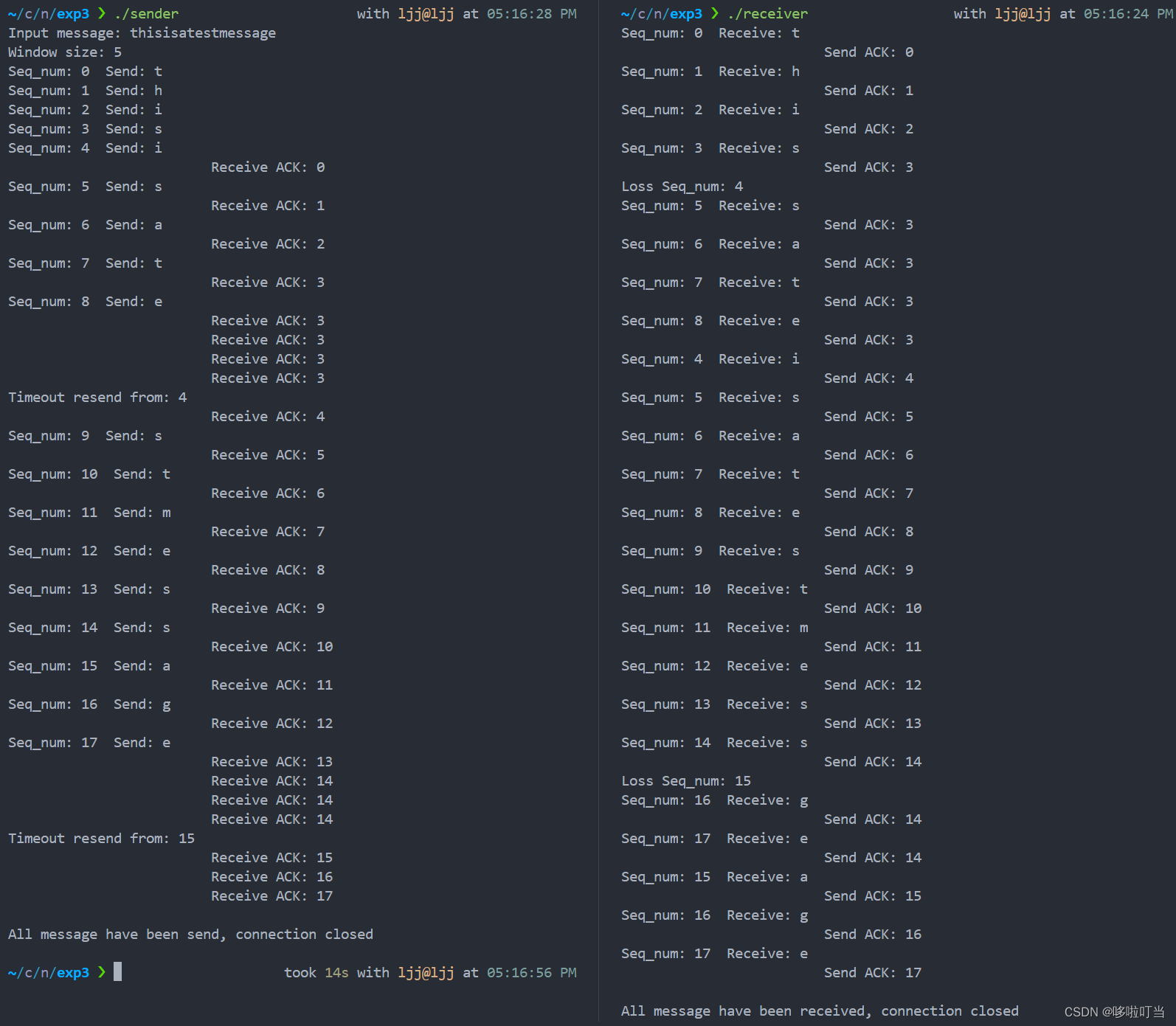Image resolution: width=1176 pixels, height=1026 pixels.
Task: Click 'Loss Seq_num: 4' in receiver
Action: coord(682,187)
